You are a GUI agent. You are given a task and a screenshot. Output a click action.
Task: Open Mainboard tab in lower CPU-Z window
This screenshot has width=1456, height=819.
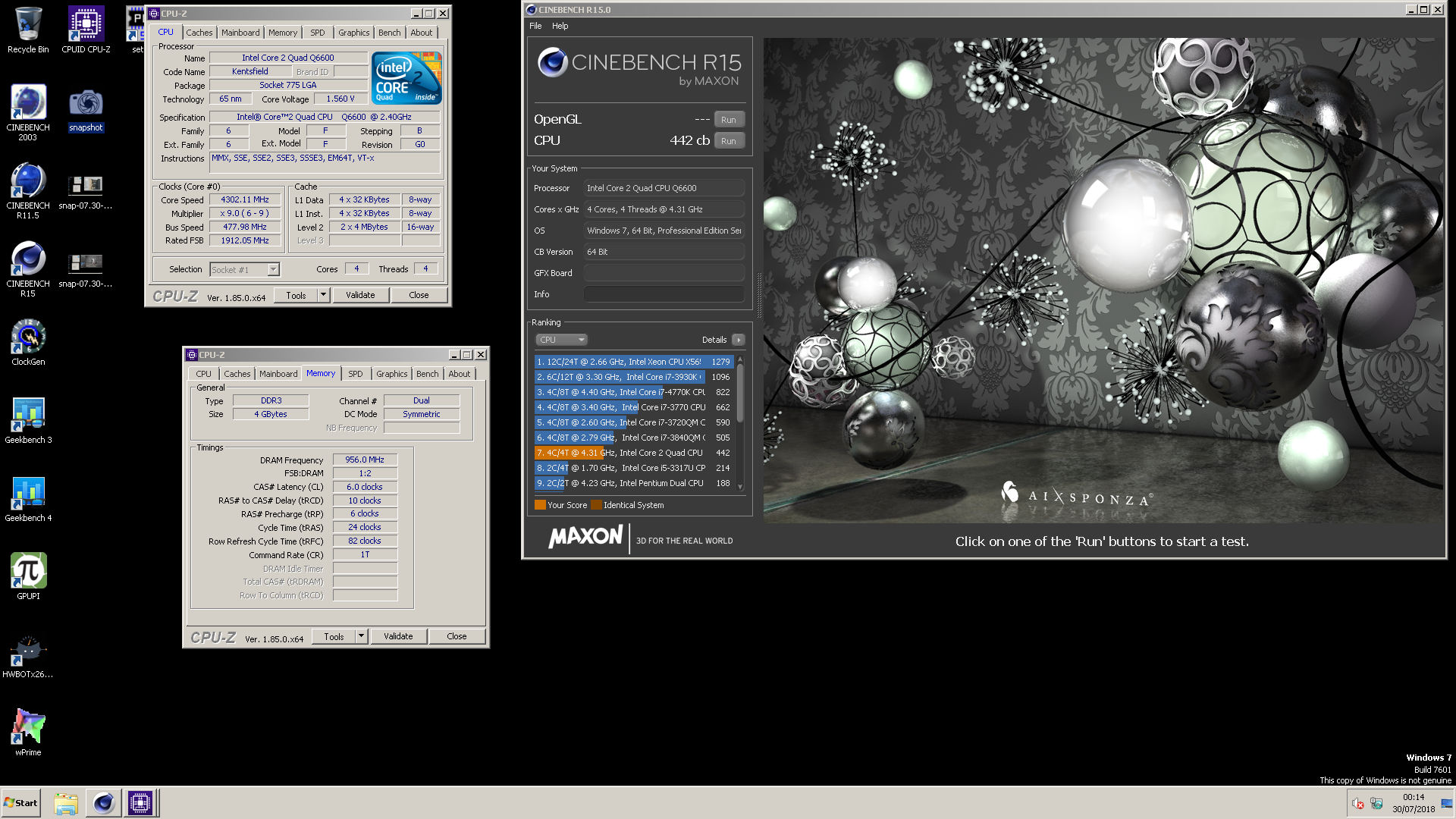278,374
